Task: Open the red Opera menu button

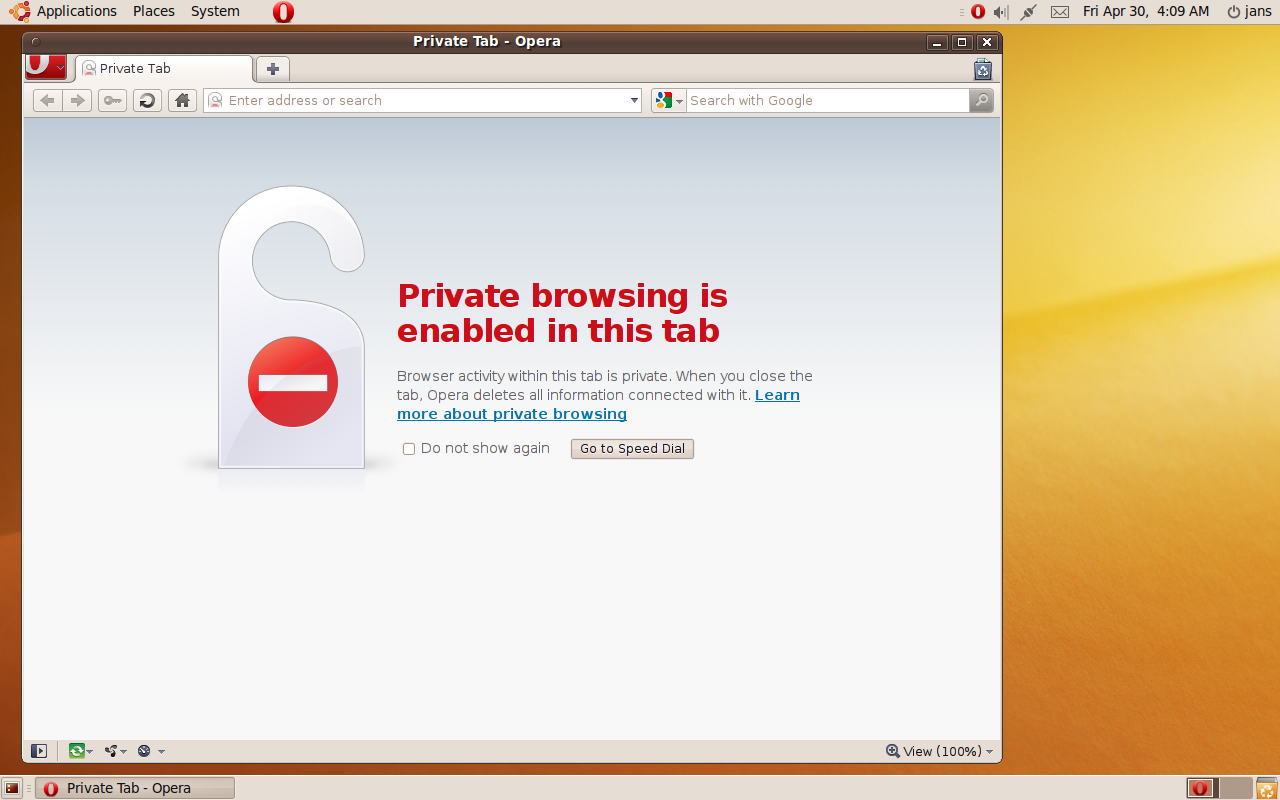Action: [46, 66]
